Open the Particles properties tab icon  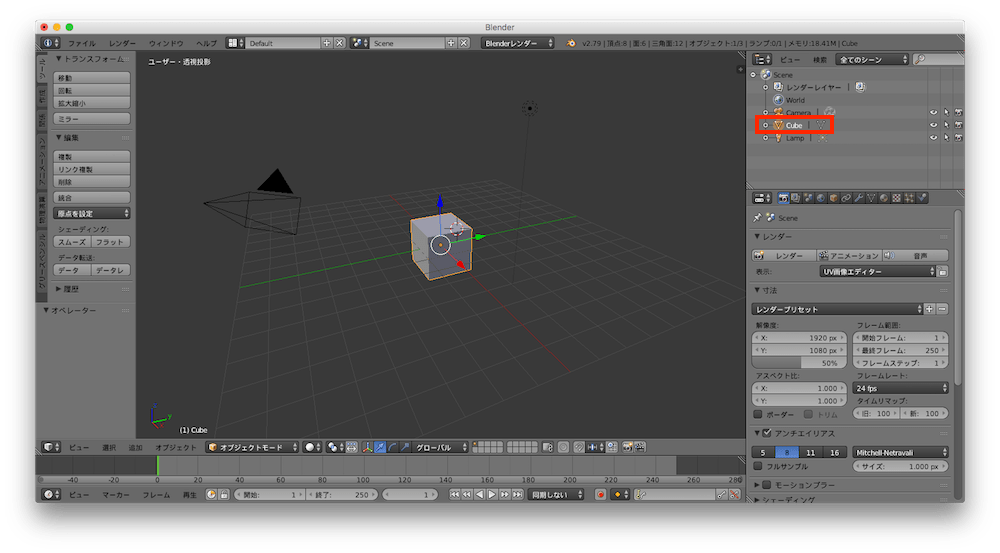click(x=909, y=198)
